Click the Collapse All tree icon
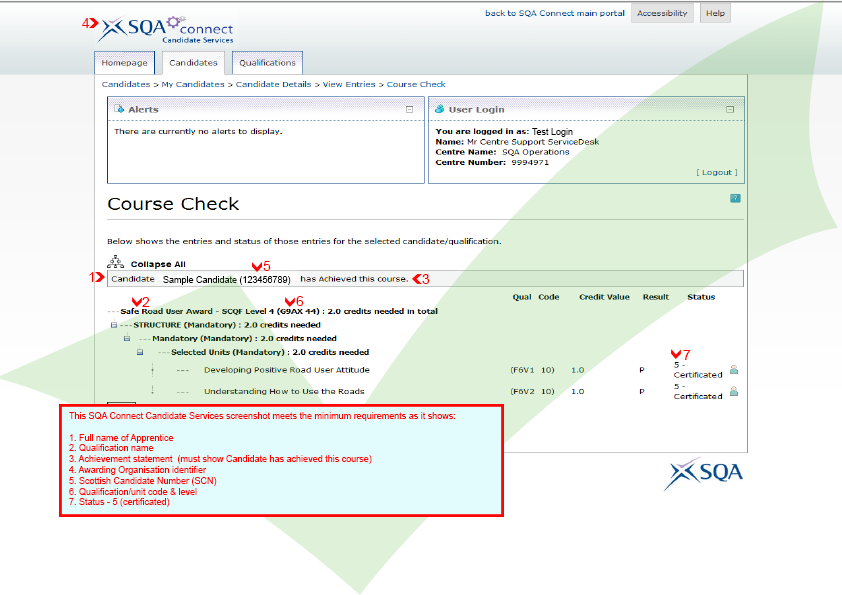 click(x=116, y=262)
